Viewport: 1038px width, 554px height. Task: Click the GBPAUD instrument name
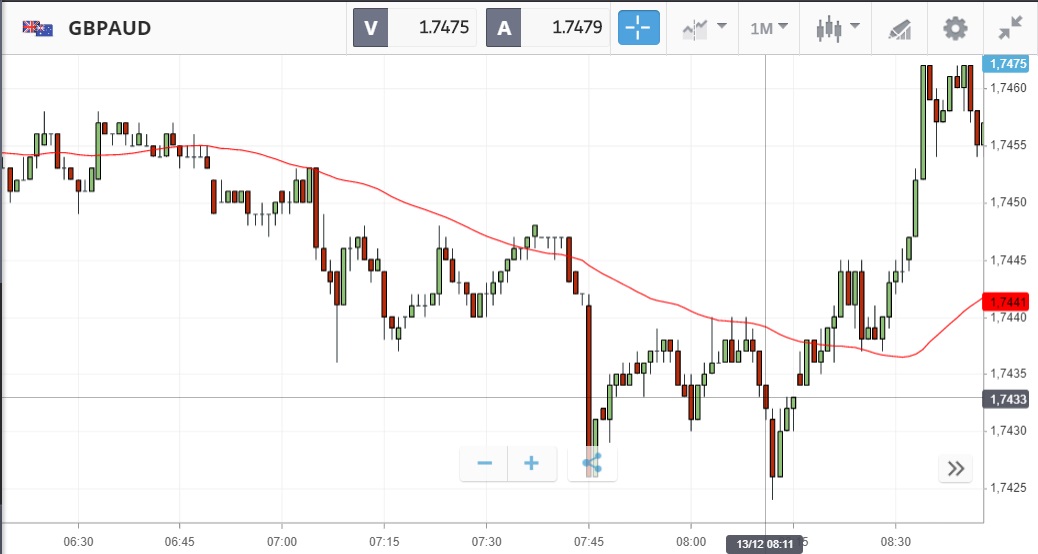pos(110,28)
